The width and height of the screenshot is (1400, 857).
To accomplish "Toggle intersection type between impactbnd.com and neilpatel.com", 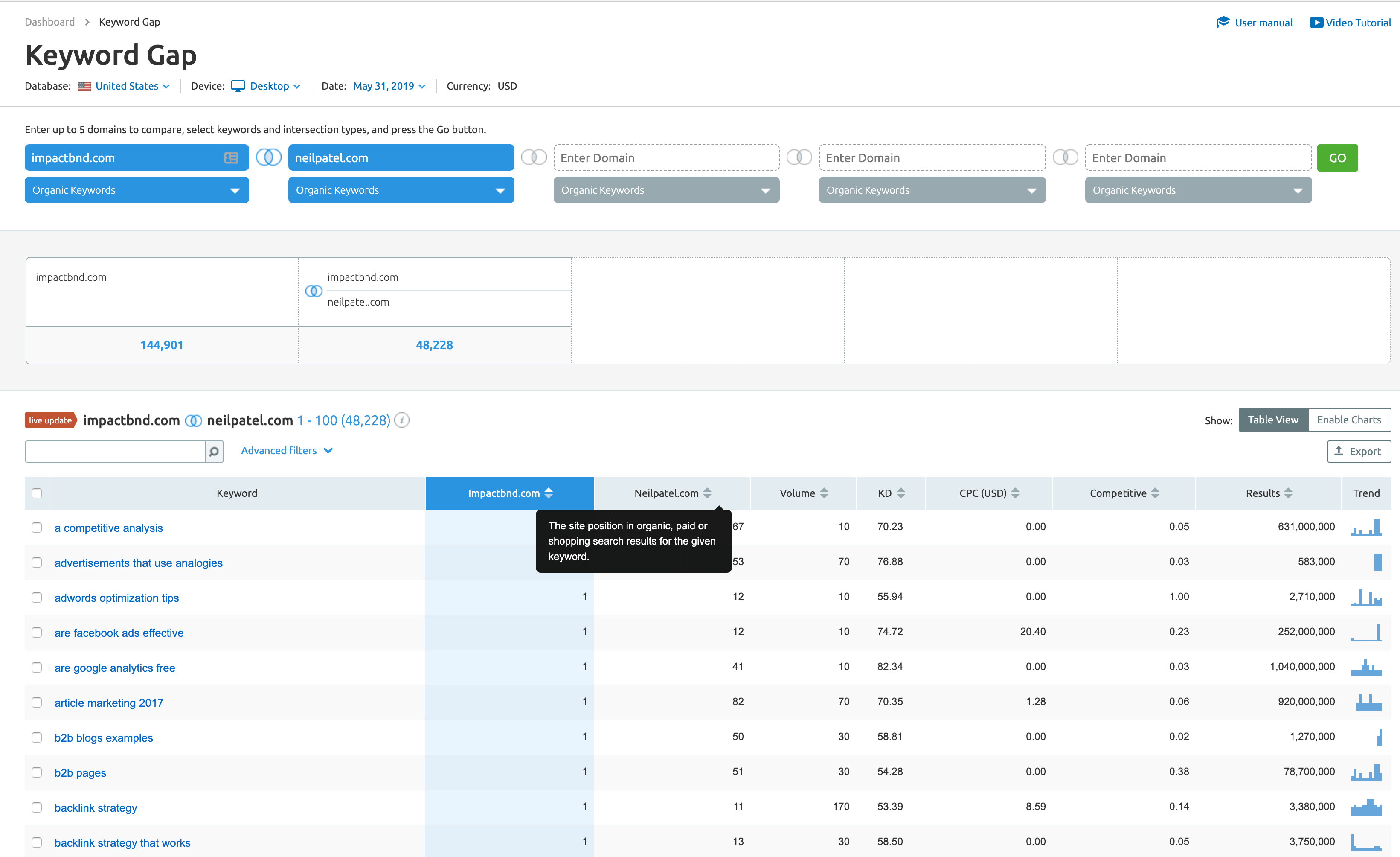I will point(268,157).
